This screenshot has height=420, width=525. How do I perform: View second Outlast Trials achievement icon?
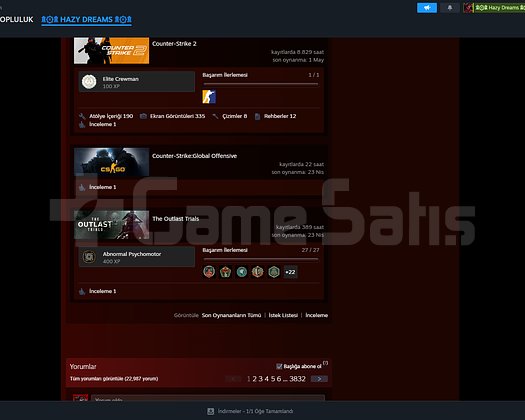[225, 272]
